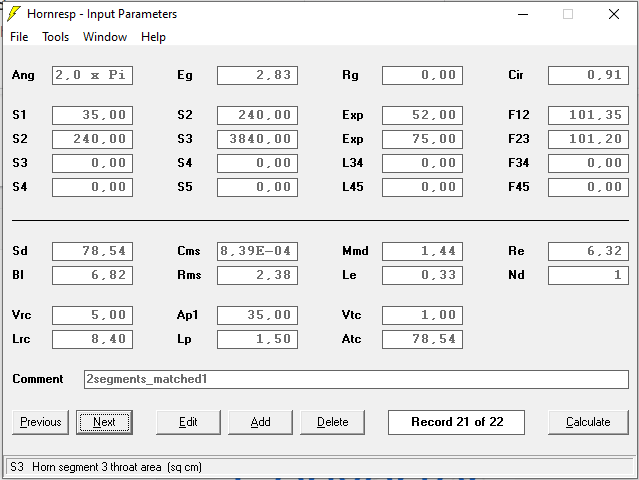Select the Re field showing 6,32

tap(588, 251)
